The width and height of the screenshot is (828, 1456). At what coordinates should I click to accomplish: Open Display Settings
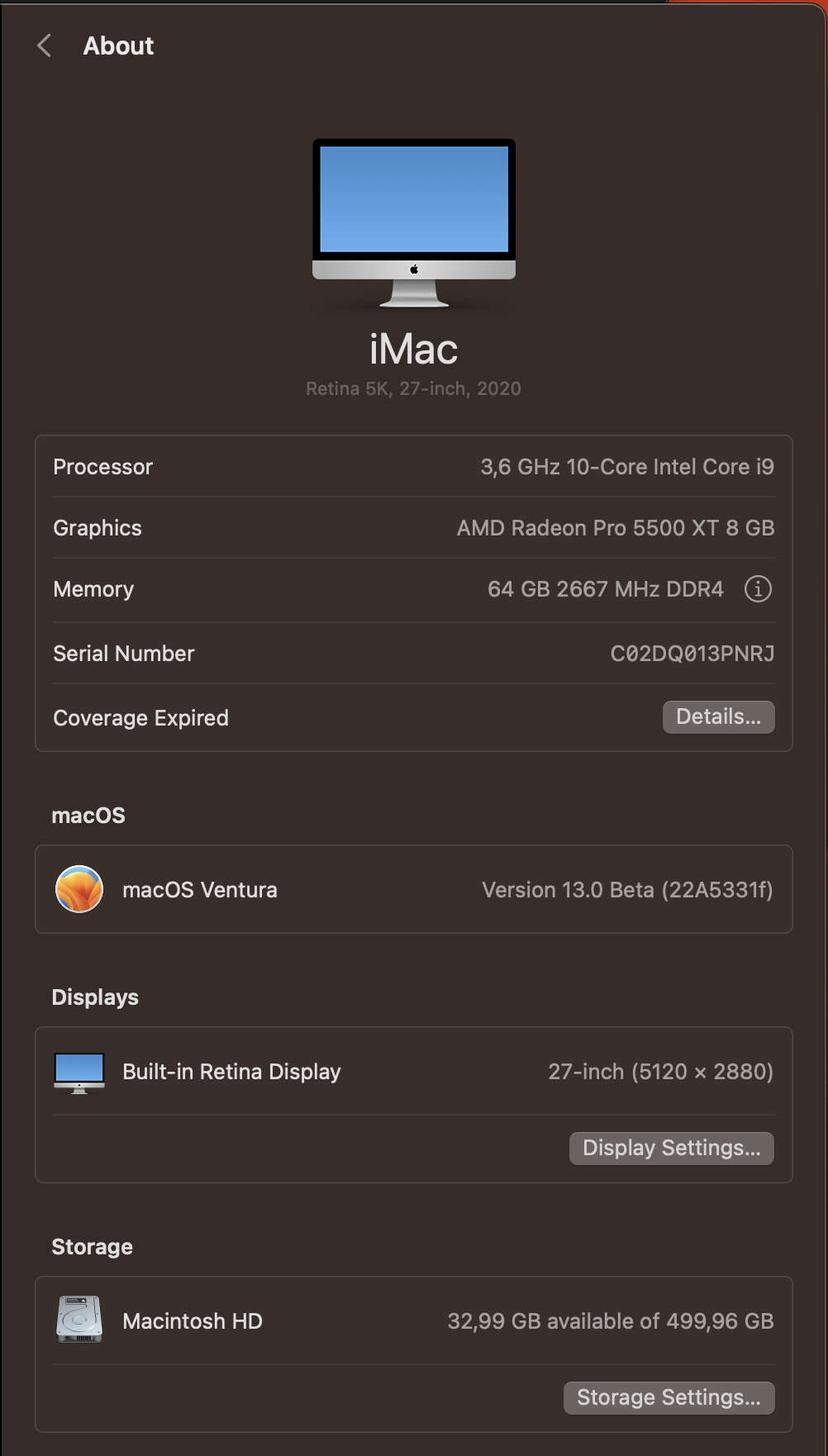click(672, 1148)
